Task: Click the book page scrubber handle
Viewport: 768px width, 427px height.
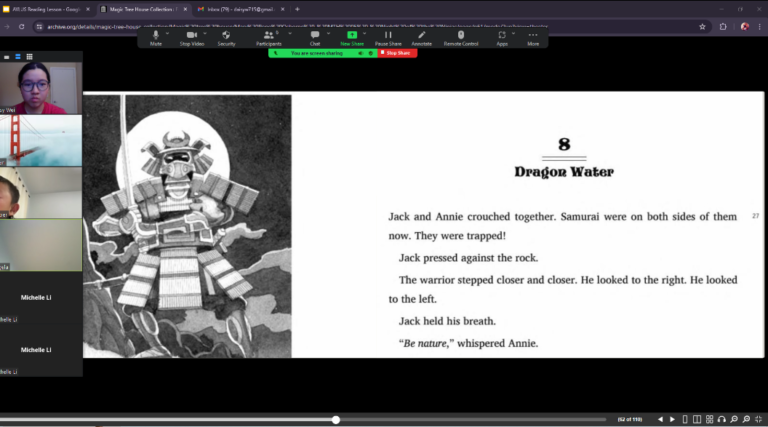Action: 336,420
